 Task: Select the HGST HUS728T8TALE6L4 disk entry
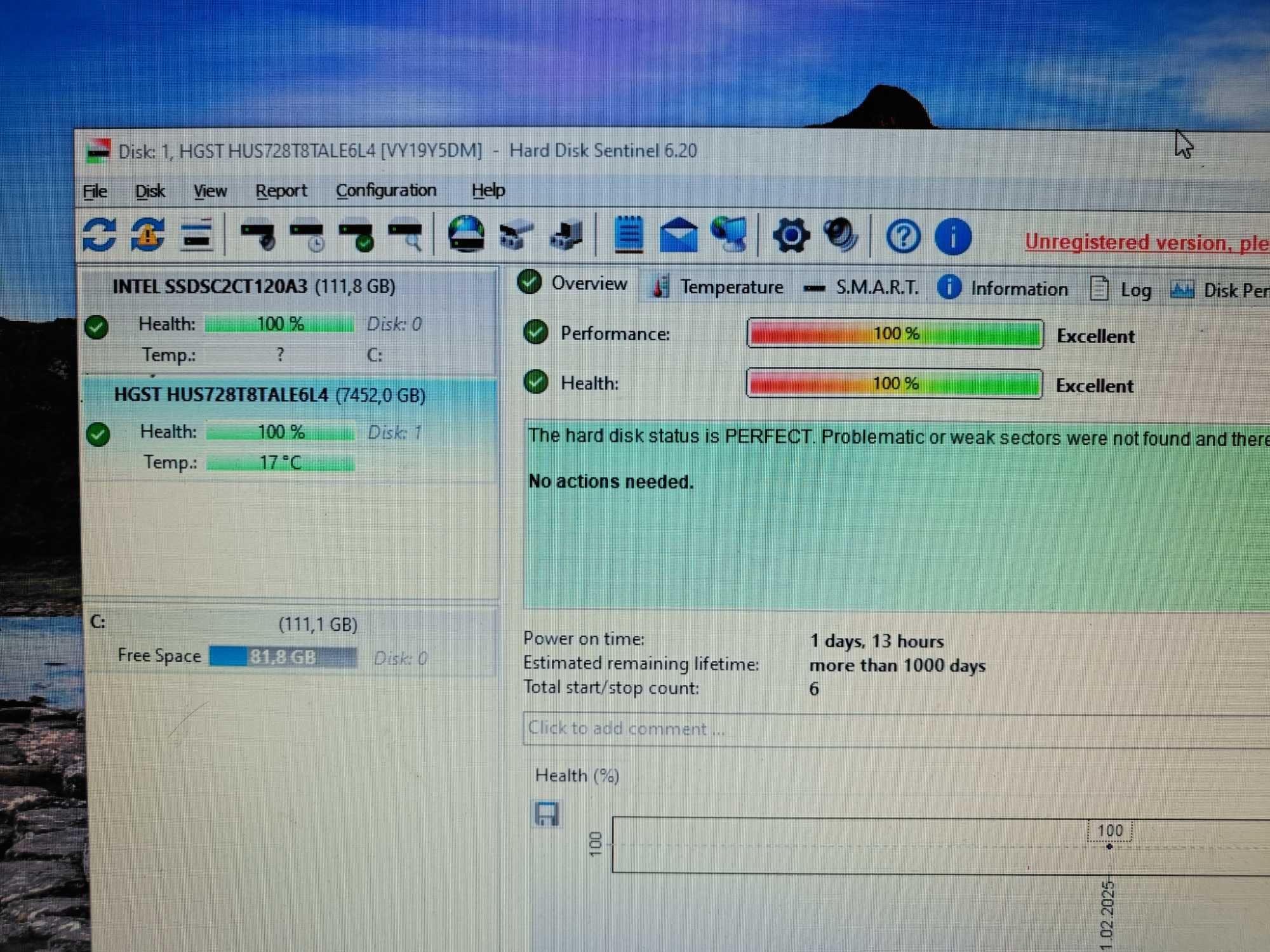tap(290, 430)
